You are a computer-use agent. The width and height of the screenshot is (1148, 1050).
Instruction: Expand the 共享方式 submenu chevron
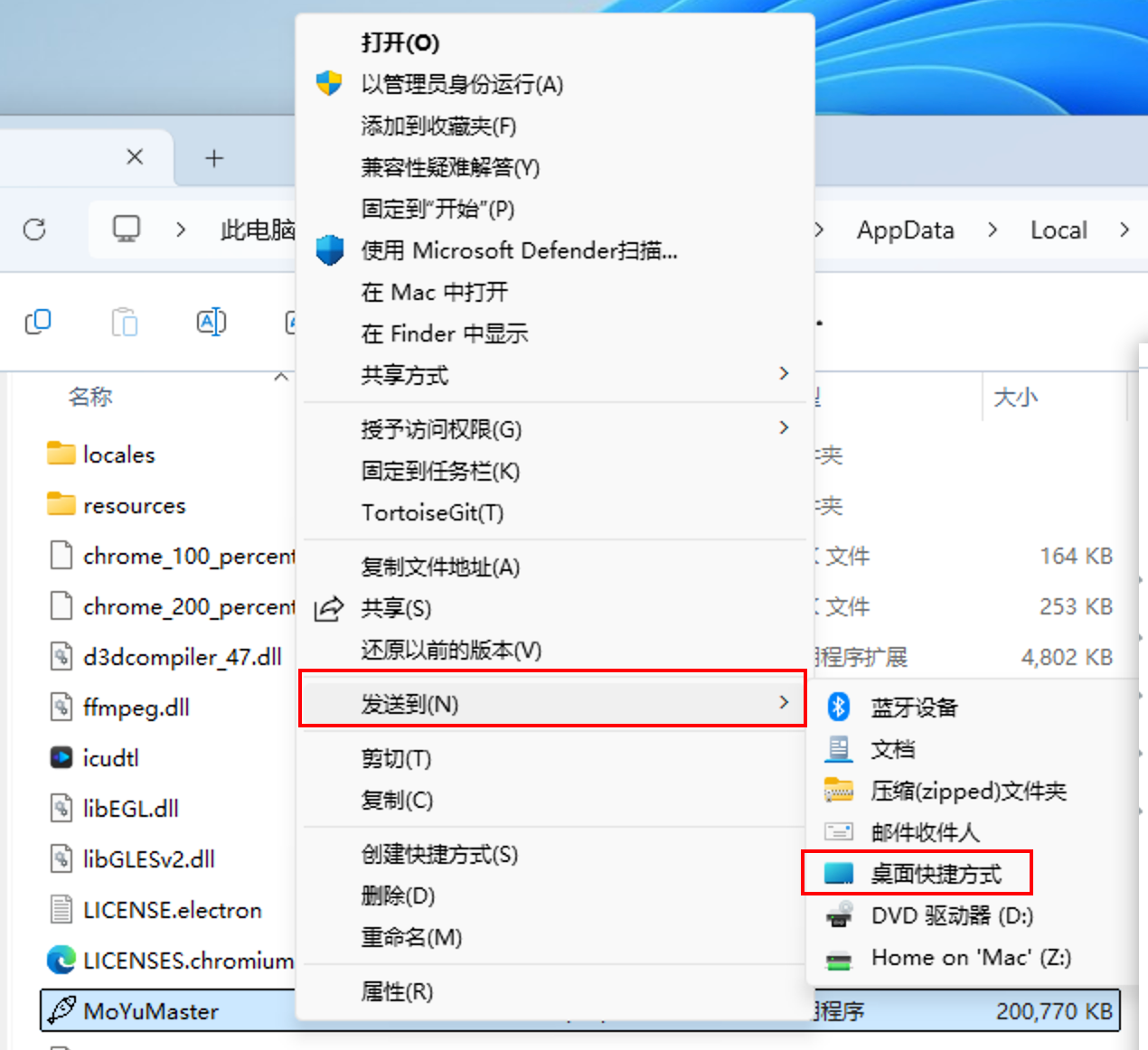[x=783, y=373]
